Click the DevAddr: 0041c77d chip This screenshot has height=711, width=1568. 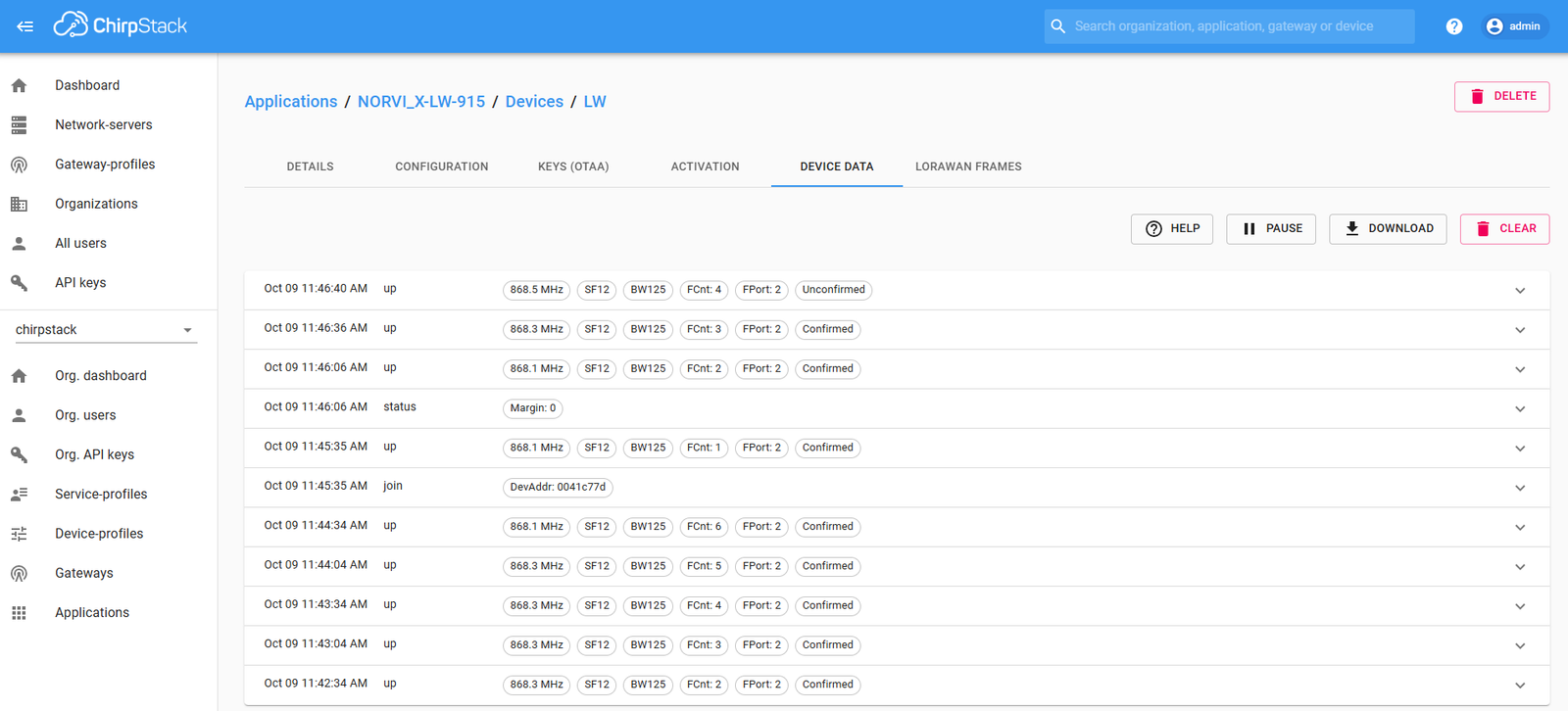point(558,488)
